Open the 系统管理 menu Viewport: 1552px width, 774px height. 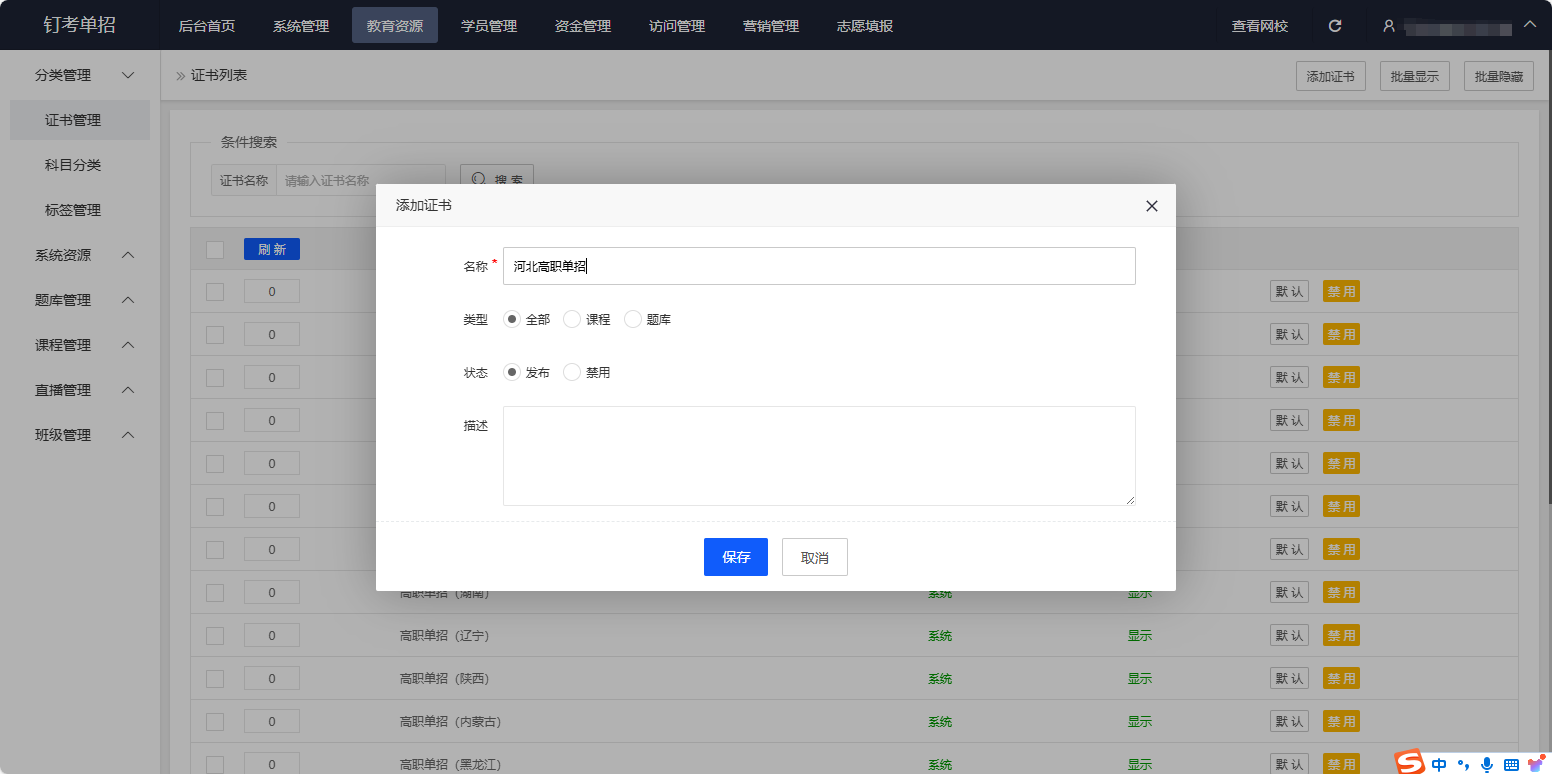click(301, 26)
